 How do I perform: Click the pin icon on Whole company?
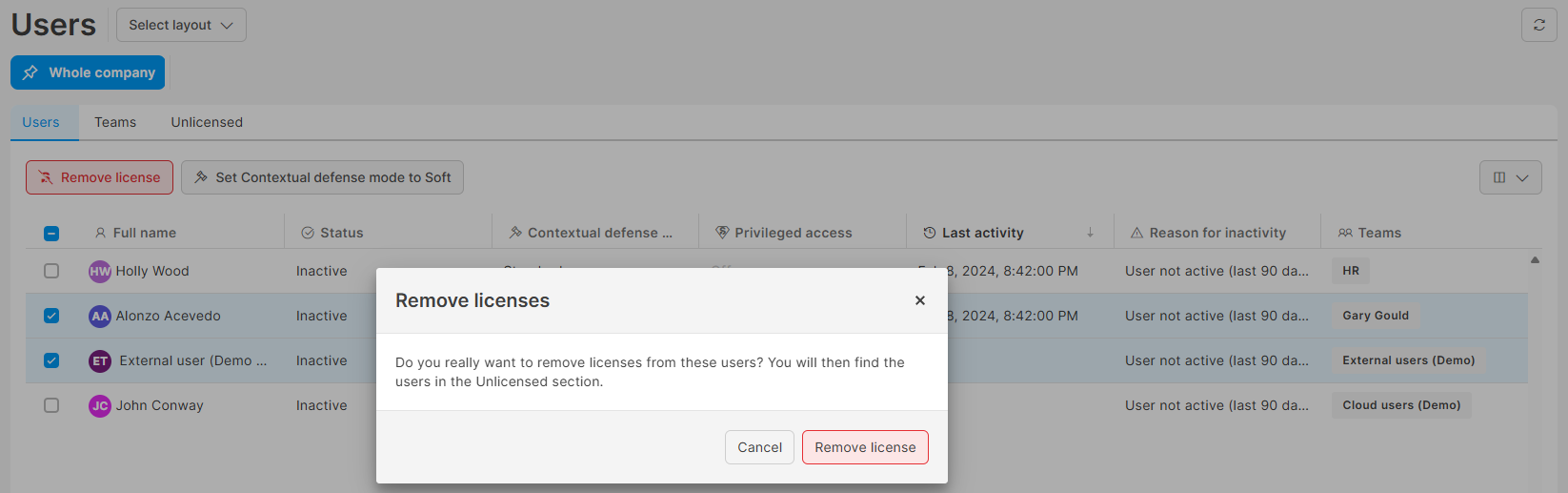[x=30, y=72]
